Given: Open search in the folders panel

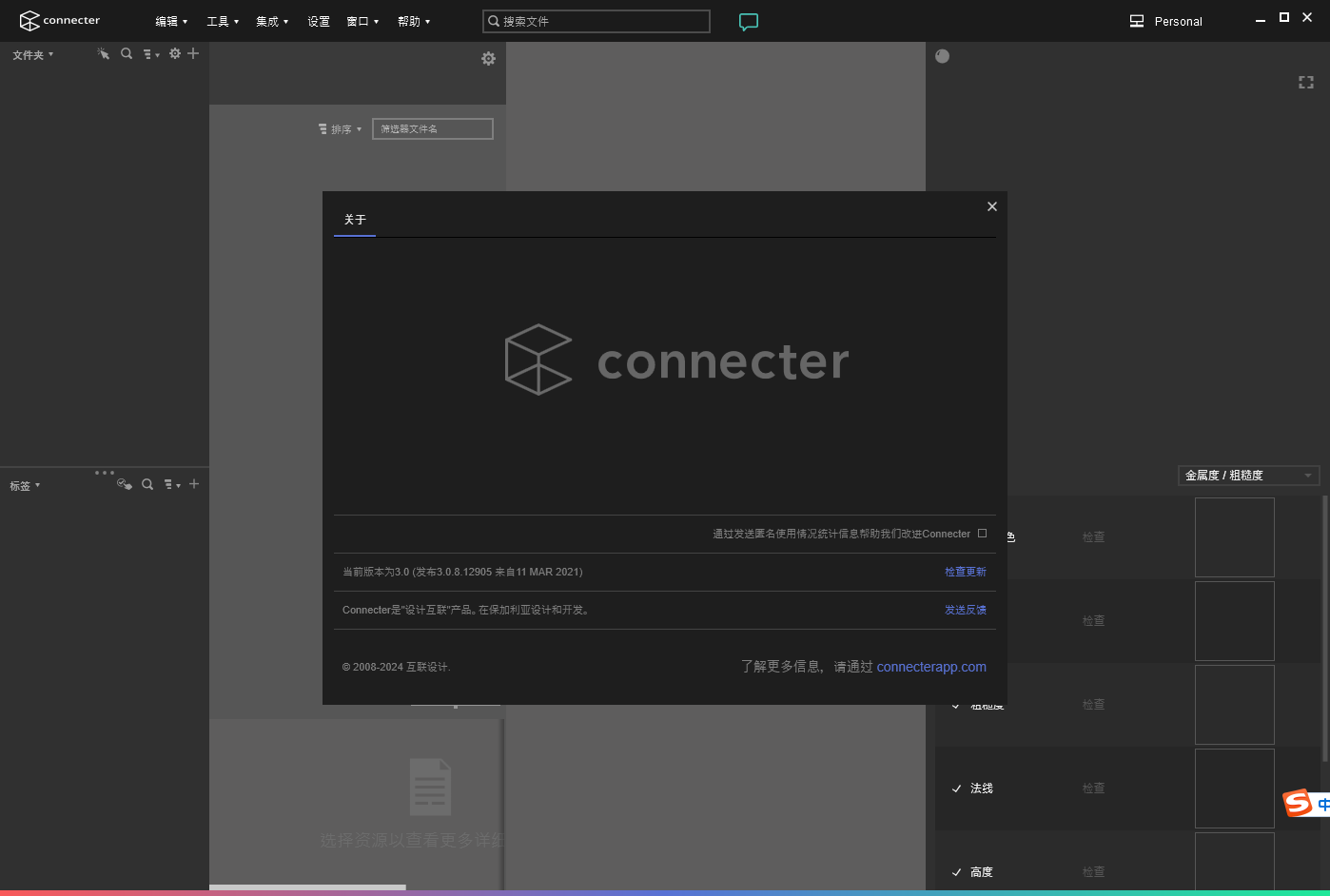Looking at the screenshot, I should tap(127, 54).
